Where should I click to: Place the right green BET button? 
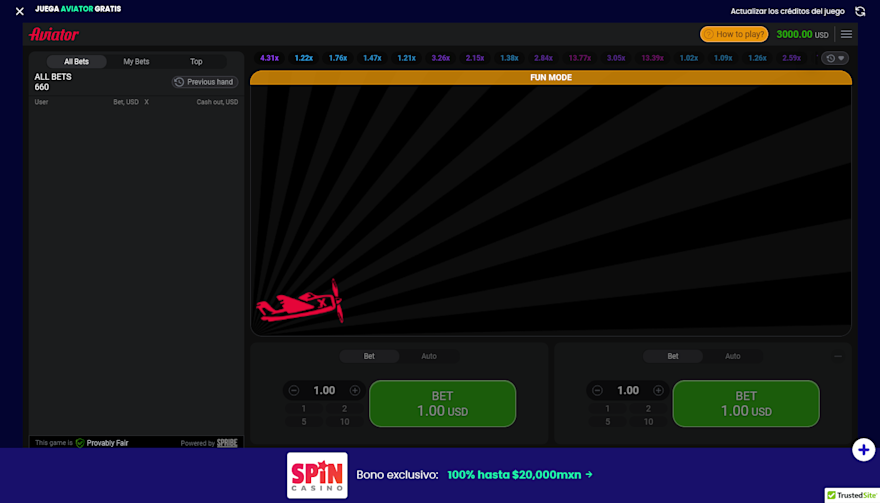[x=746, y=404]
